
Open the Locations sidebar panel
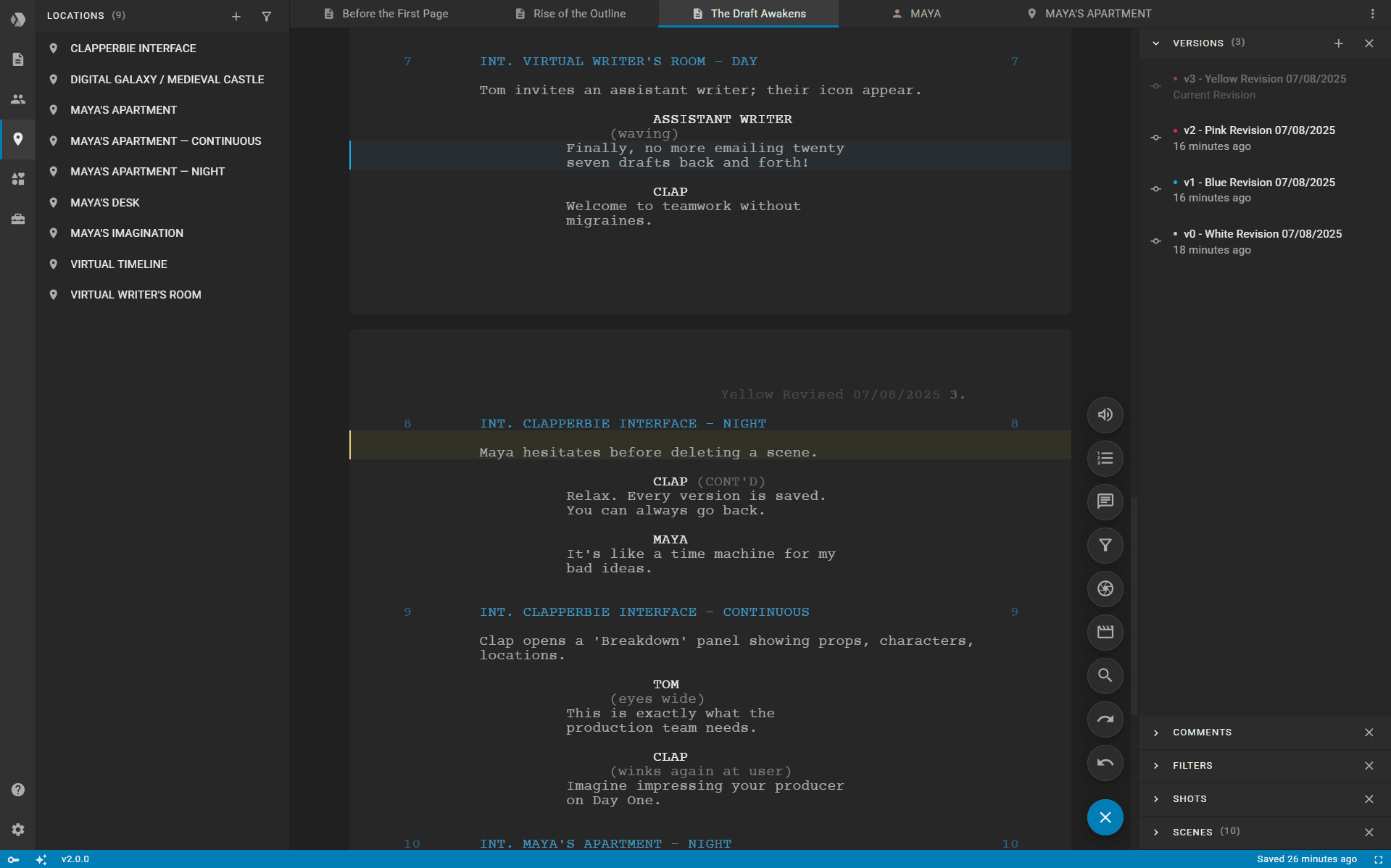point(18,139)
